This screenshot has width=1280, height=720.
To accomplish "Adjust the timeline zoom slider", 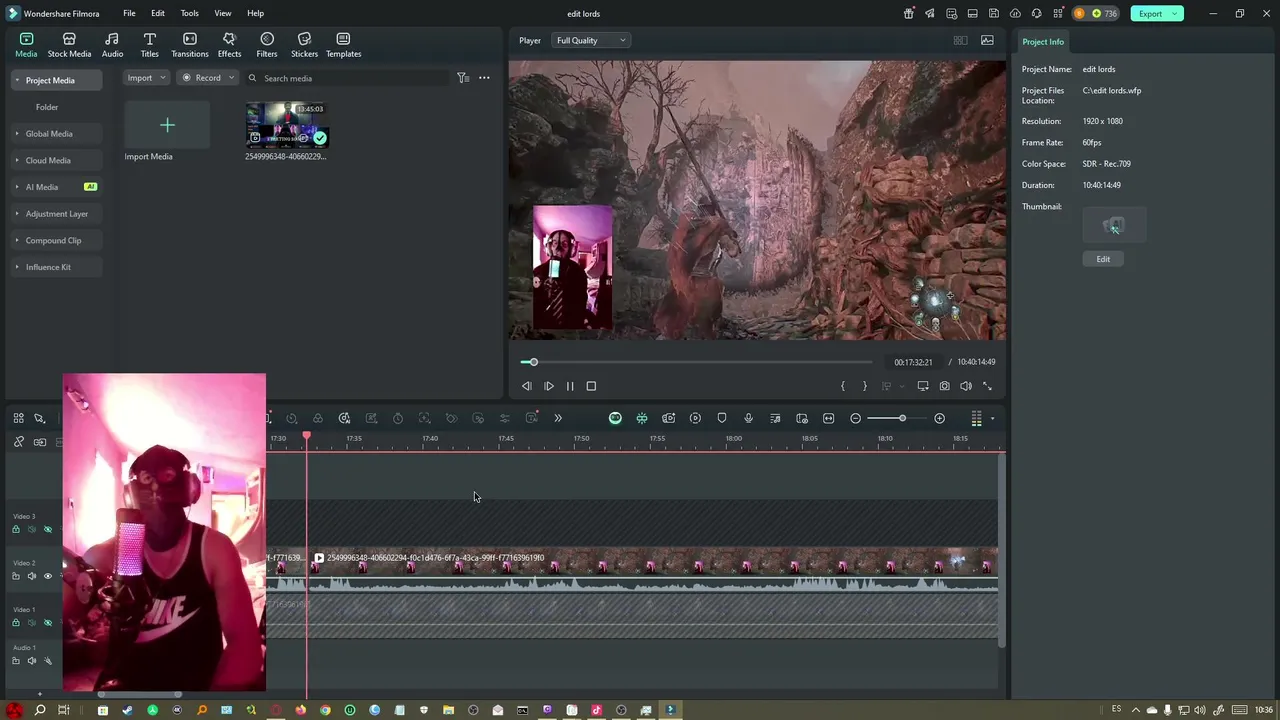I will click(902, 418).
